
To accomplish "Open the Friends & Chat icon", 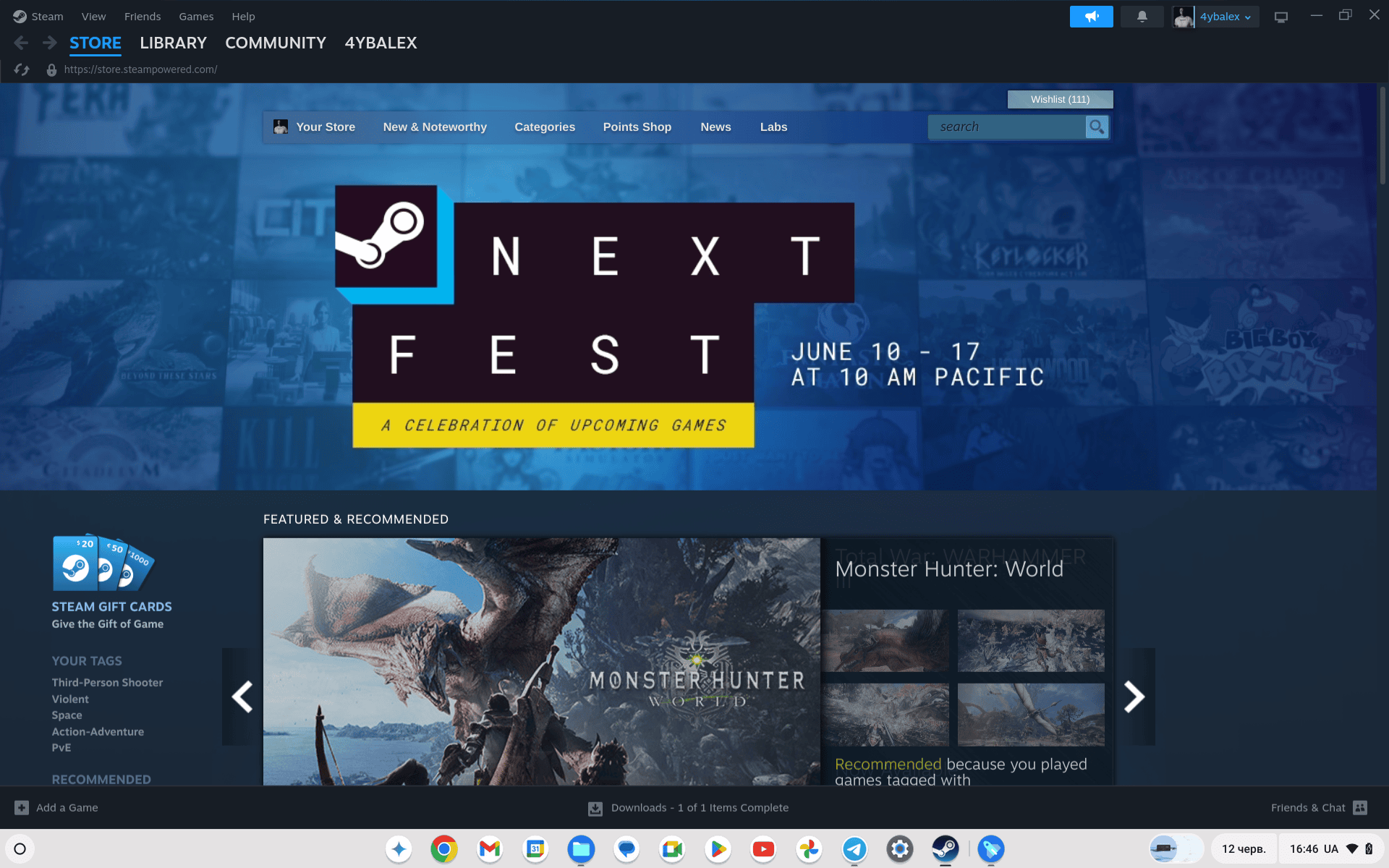I will 1360,808.
